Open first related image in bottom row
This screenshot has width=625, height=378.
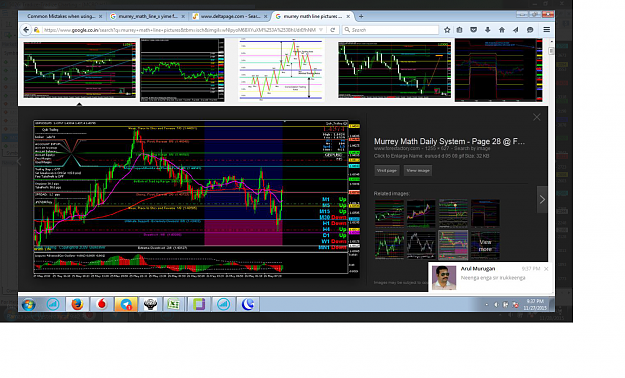(389, 245)
